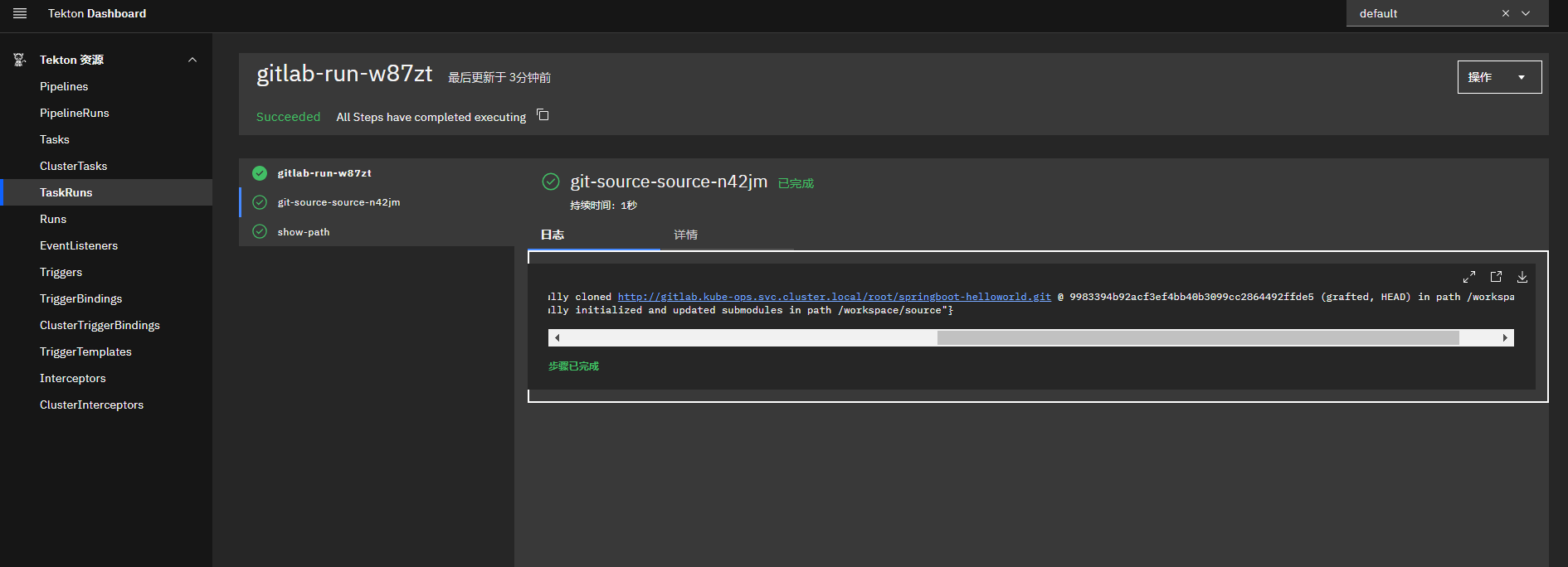
Task: Open EventListeners page in sidebar
Action: pos(79,245)
